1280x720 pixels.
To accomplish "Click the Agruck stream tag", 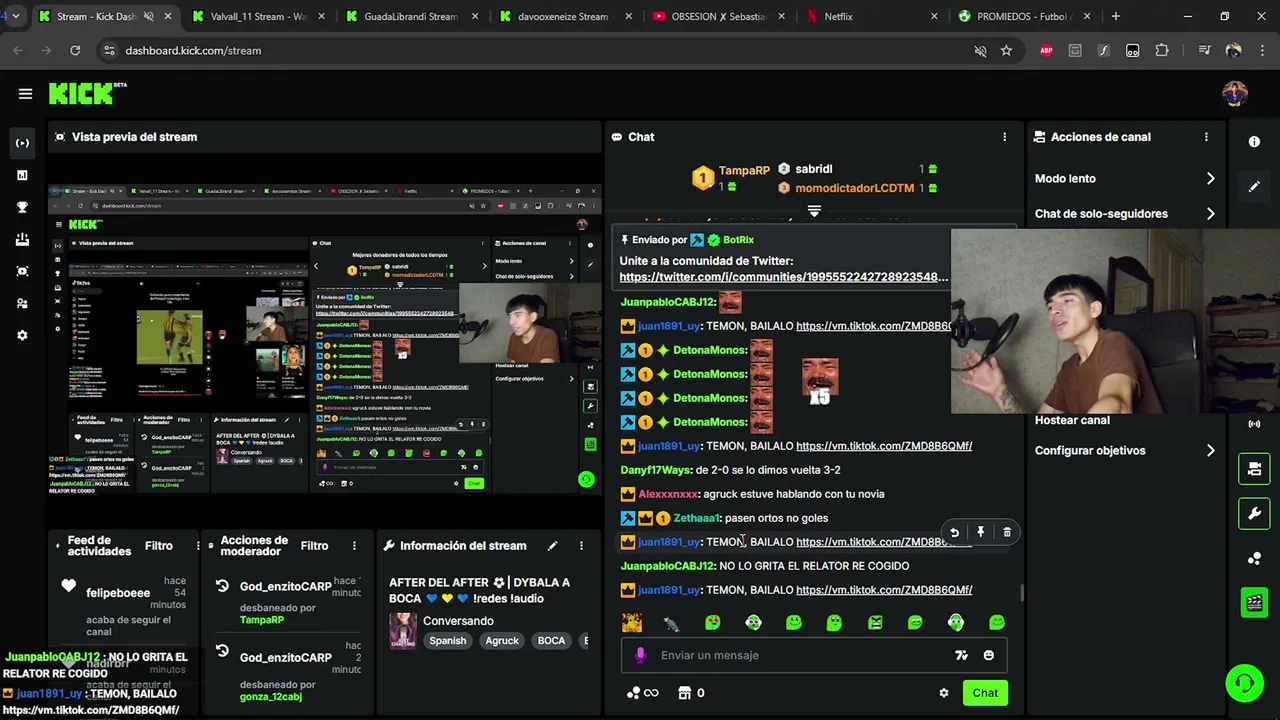I will pyautogui.click(x=502, y=641).
